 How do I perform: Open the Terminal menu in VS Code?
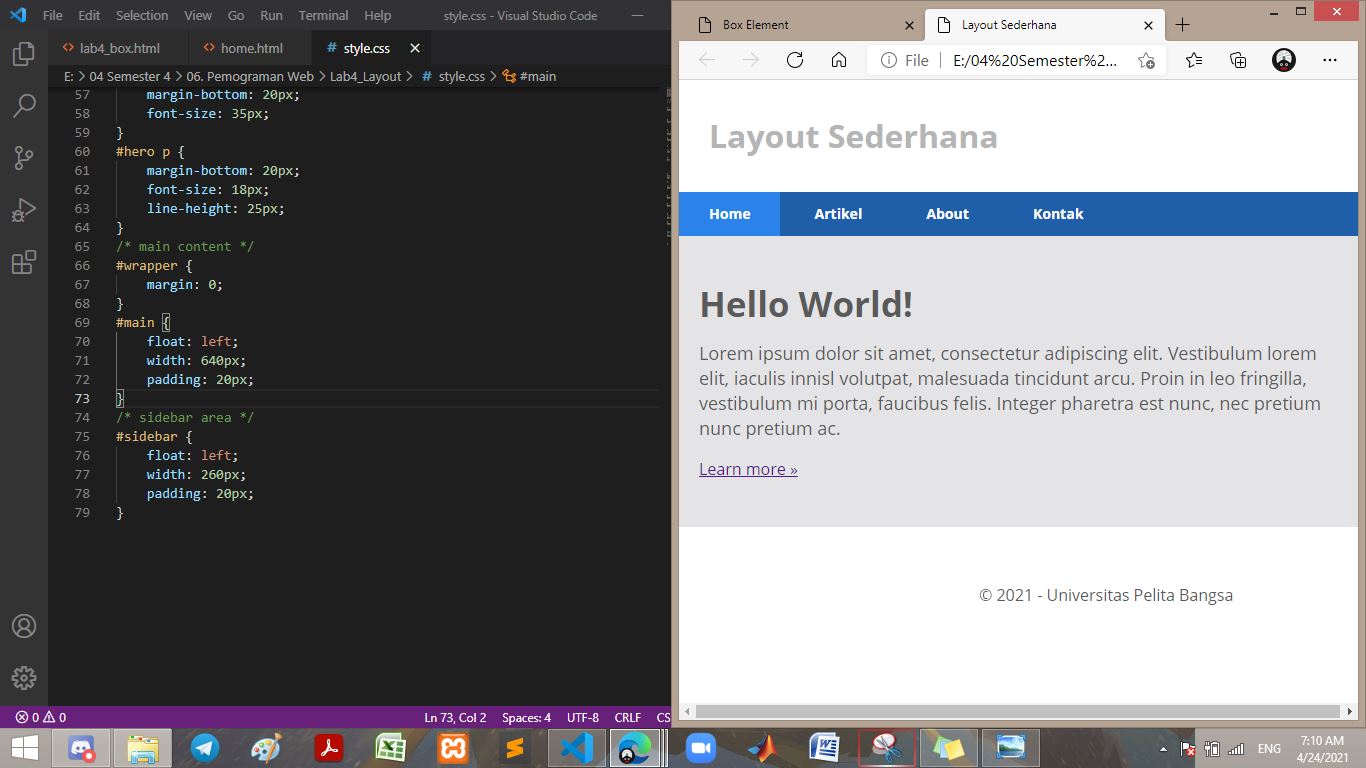[x=322, y=15]
